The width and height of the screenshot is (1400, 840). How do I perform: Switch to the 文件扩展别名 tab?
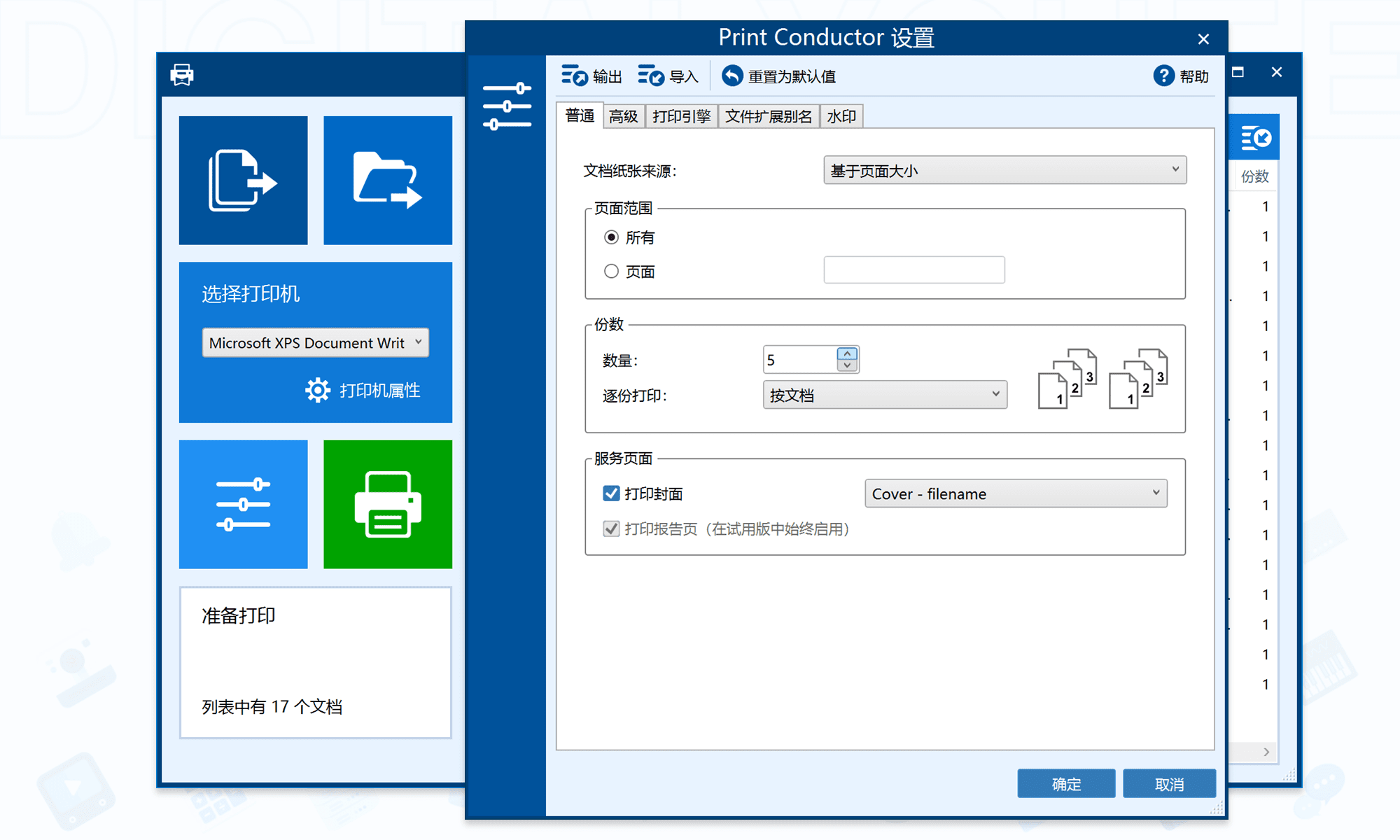[769, 116]
